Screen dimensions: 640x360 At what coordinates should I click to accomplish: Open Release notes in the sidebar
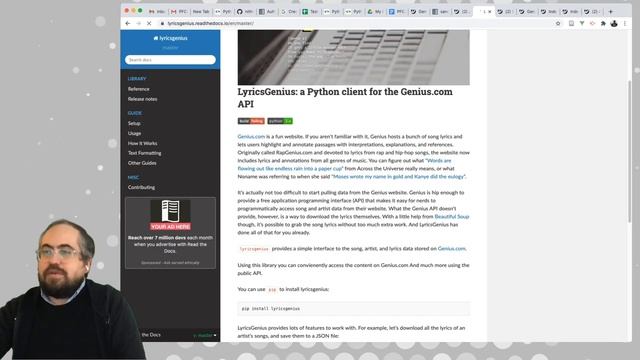tap(142, 99)
